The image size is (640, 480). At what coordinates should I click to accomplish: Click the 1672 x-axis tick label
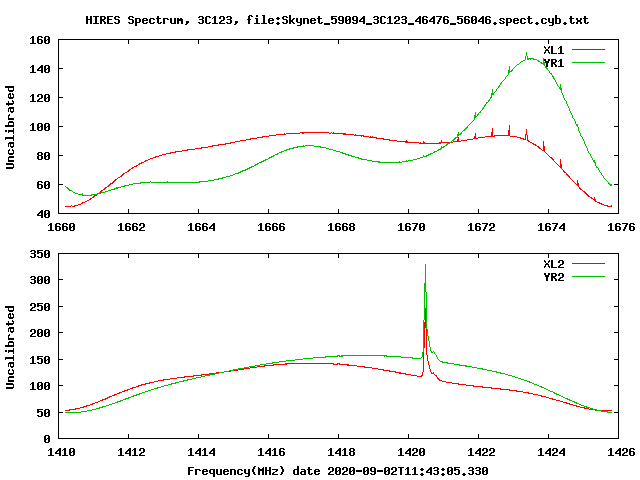coord(481,227)
